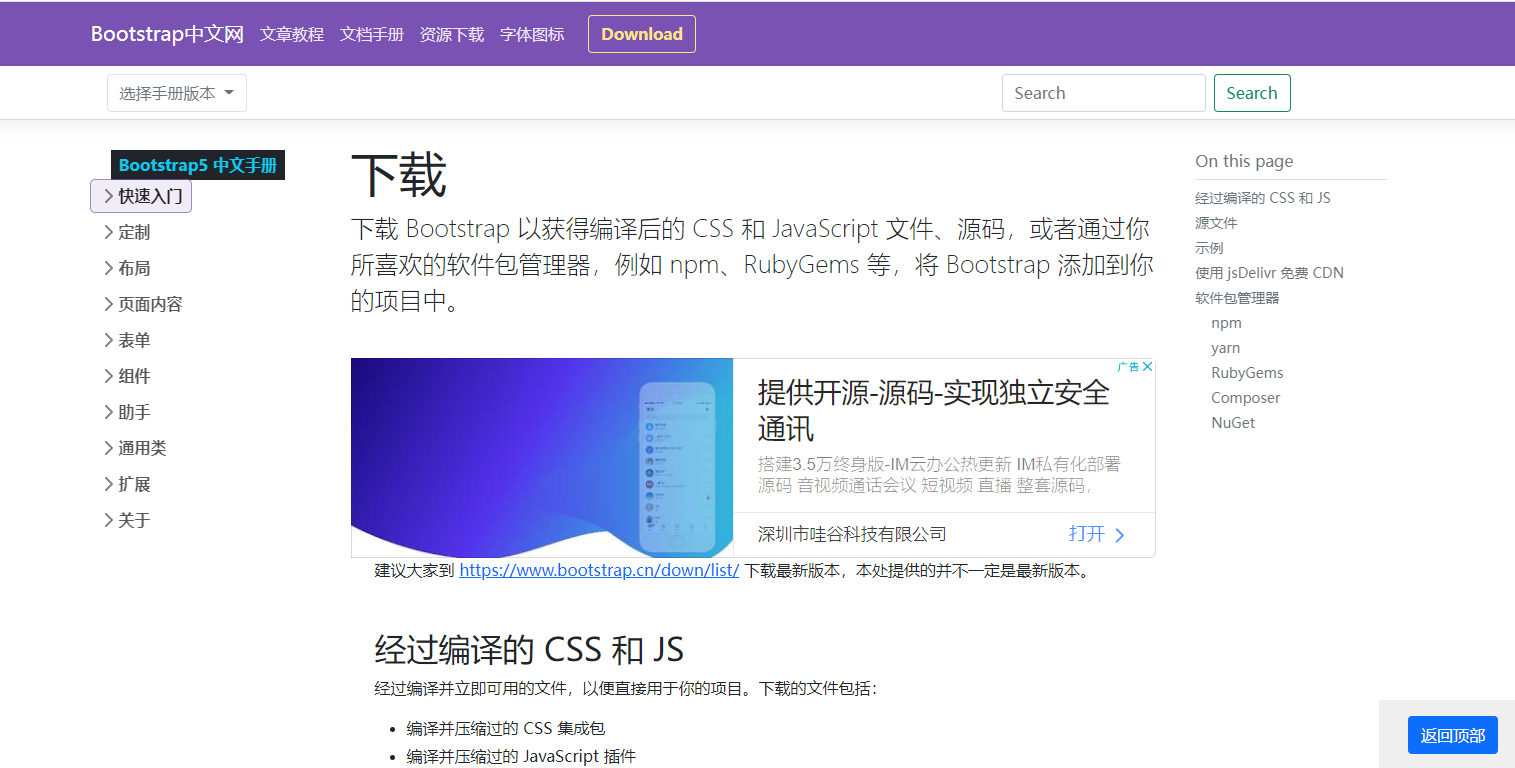Open the 资源下载 menu entry
The height and width of the screenshot is (768, 1515).
pyautogui.click(x=451, y=33)
